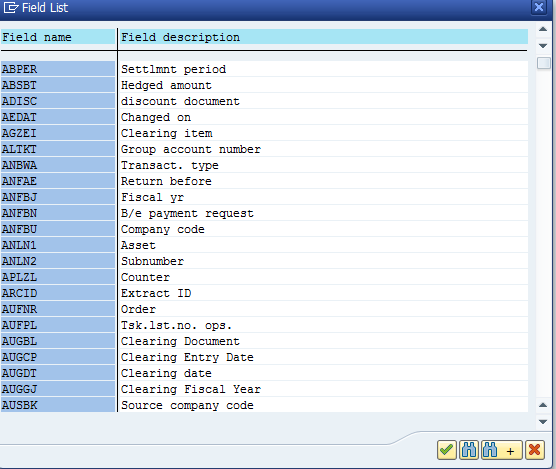Click the Field List title icon
Viewport: 556px width, 469px height.
point(11,7)
